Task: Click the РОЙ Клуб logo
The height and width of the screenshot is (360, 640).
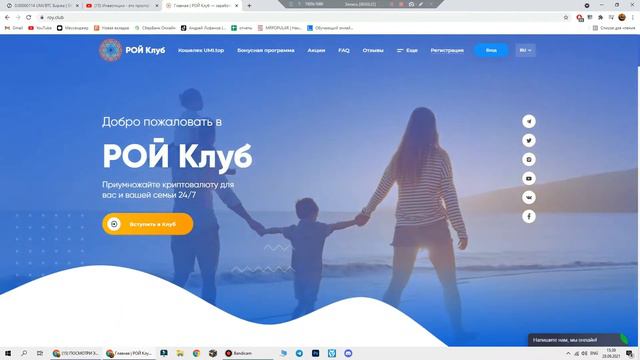Action: click(132, 50)
